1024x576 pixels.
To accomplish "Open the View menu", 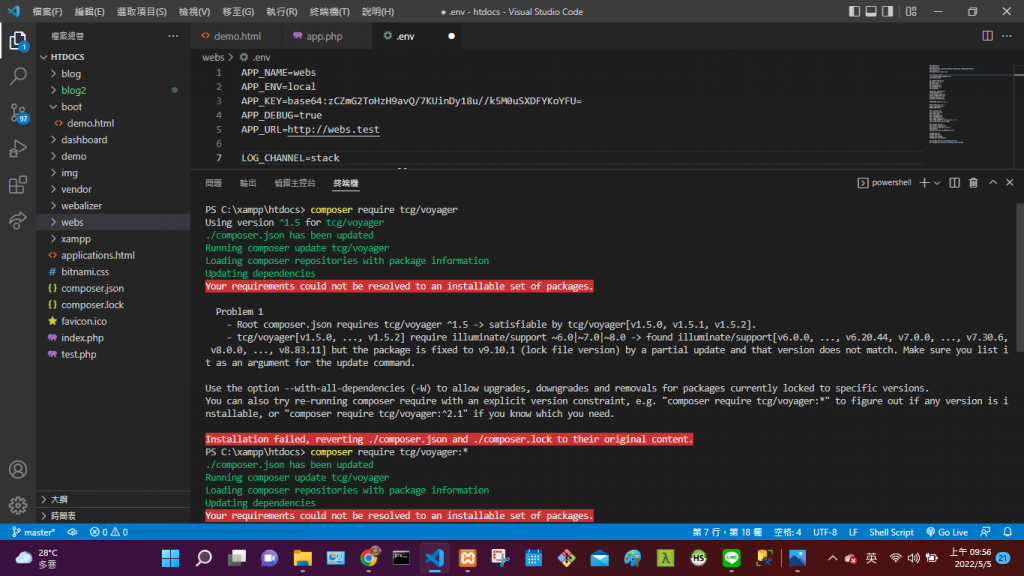I will click(x=195, y=11).
